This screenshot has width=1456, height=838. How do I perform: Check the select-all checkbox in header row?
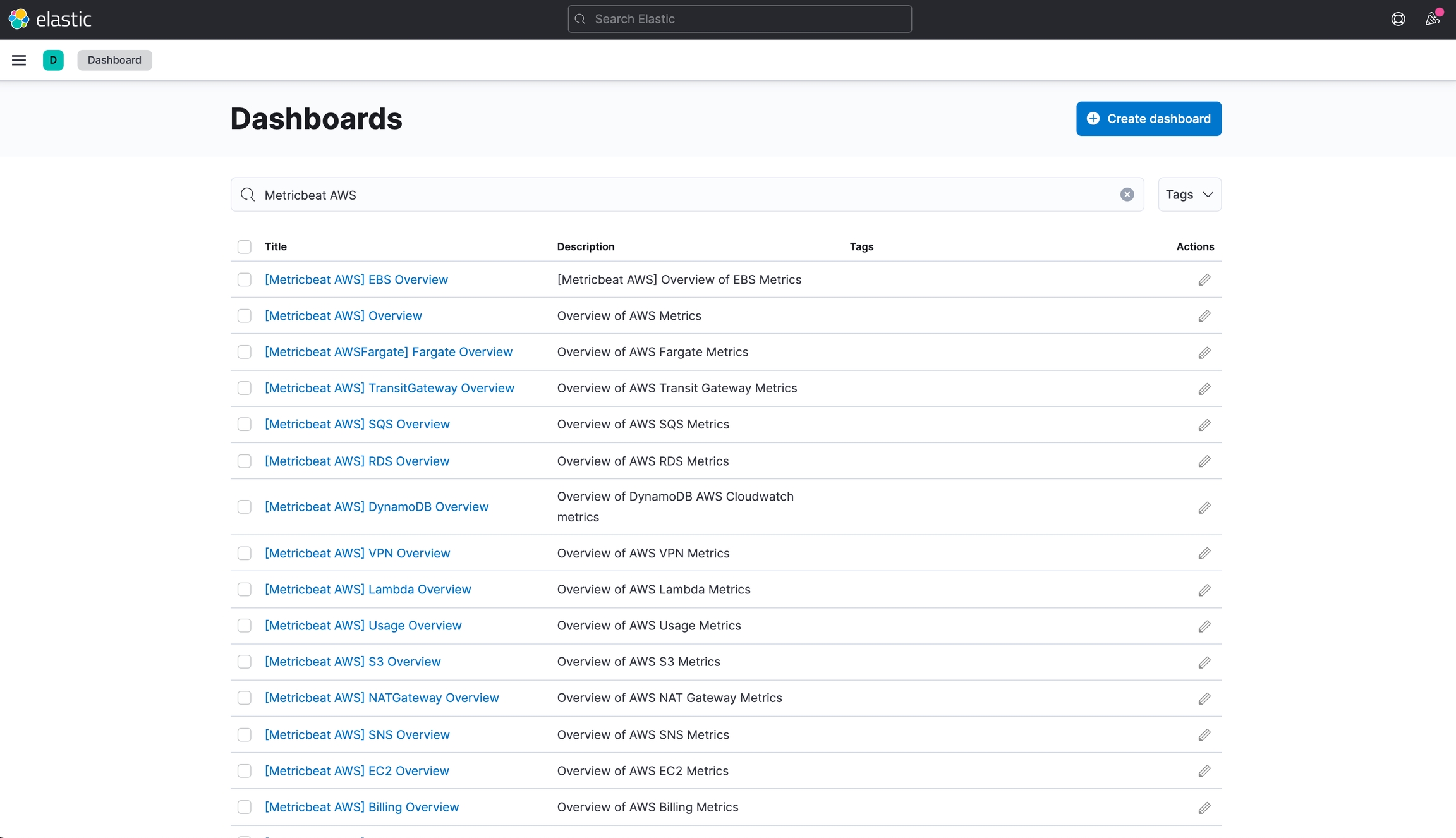tap(245, 246)
